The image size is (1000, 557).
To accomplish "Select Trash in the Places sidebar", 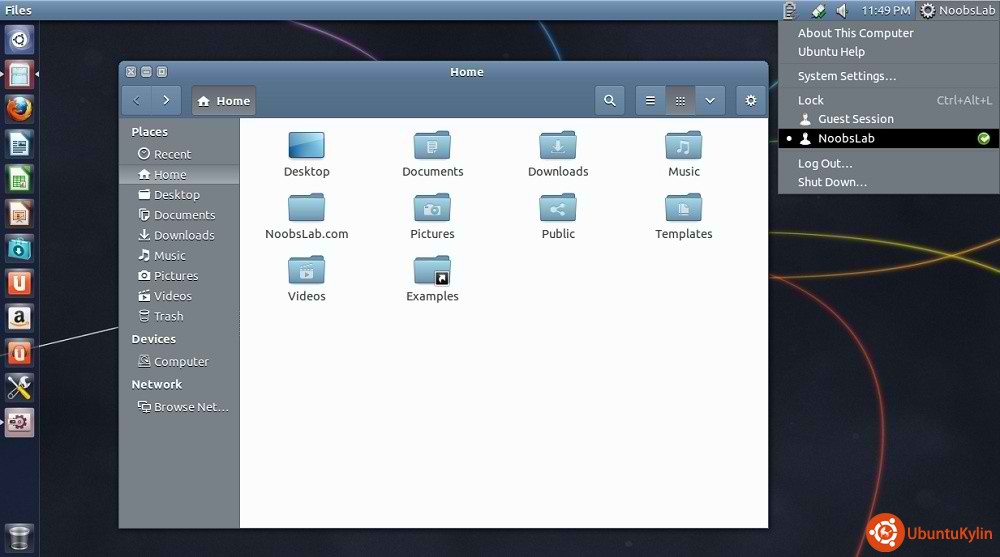I will 168,316.
